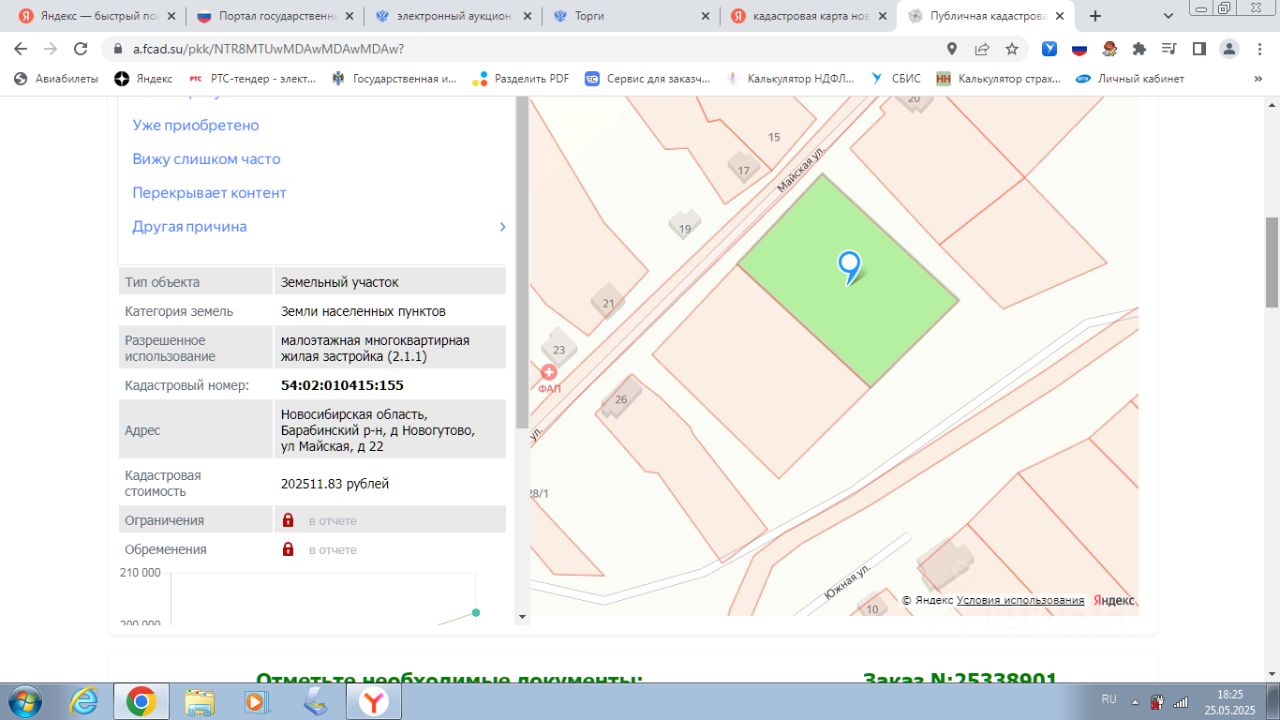Screen dimensions: 1280x720
Task: Click house number 23 on the map
Action: point(558,349)
